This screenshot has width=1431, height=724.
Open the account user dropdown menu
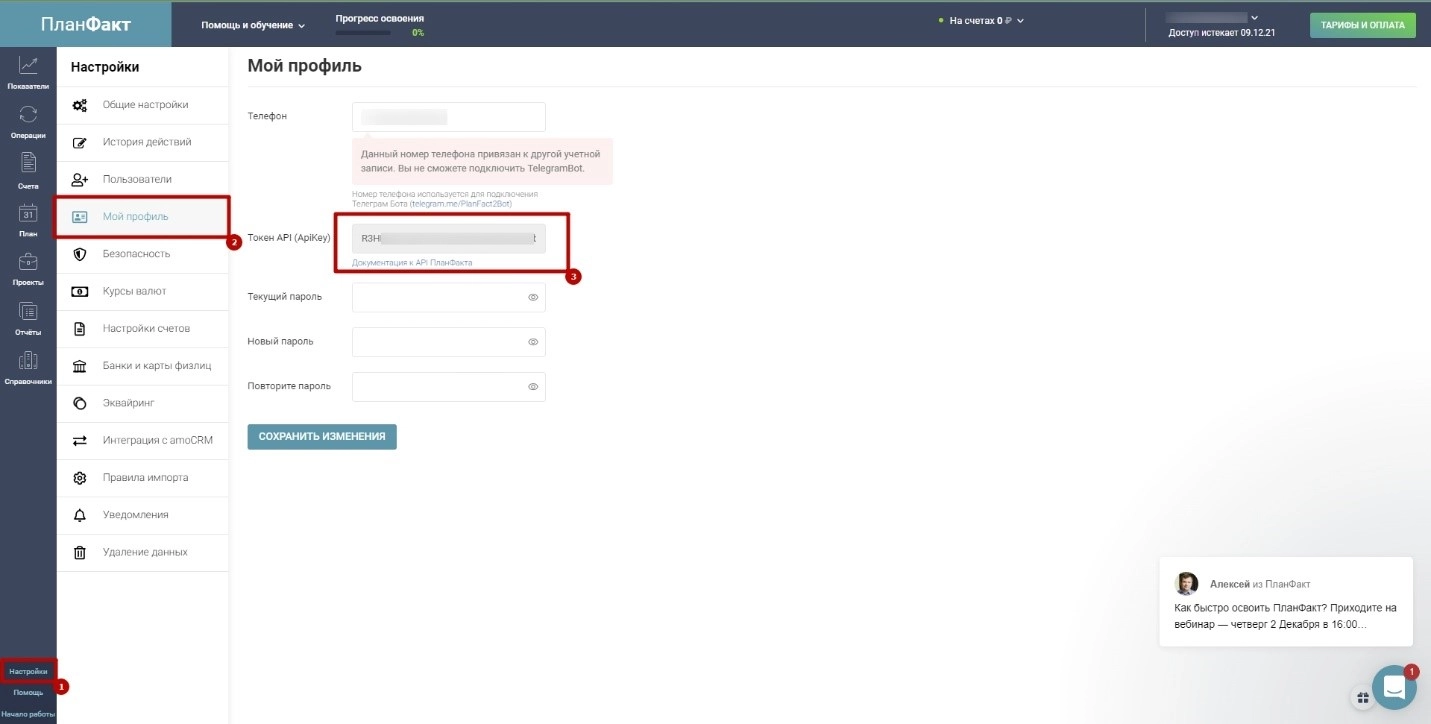(1254, 17)
